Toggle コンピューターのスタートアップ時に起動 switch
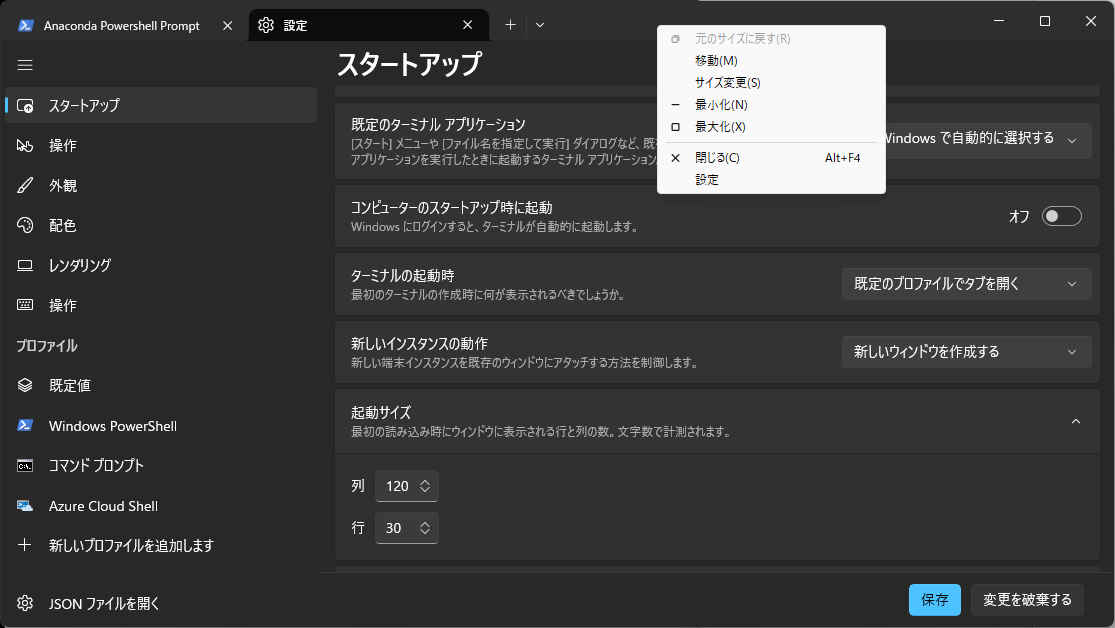 click(1061, 216)
